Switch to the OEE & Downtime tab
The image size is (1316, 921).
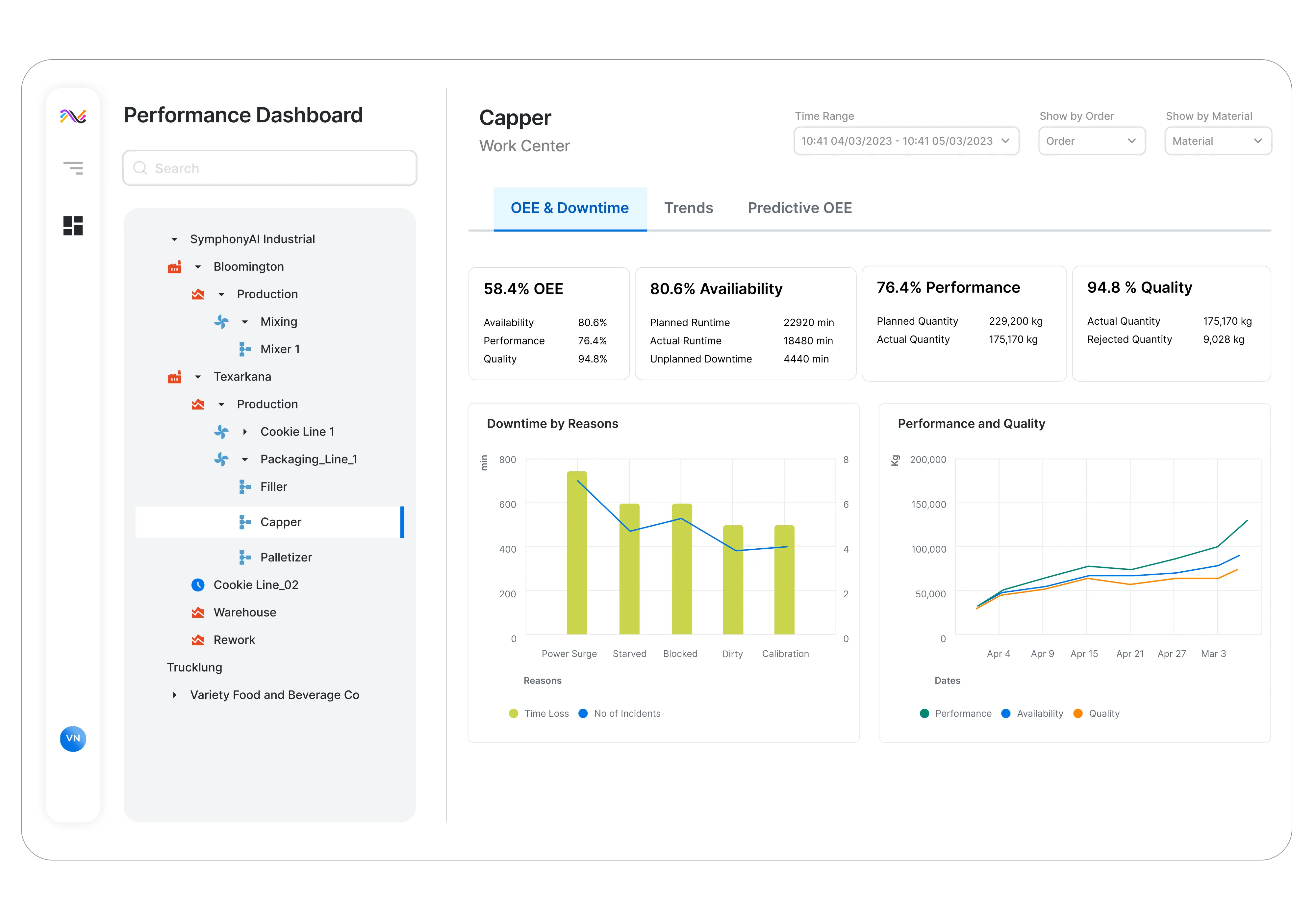(570, 209)
